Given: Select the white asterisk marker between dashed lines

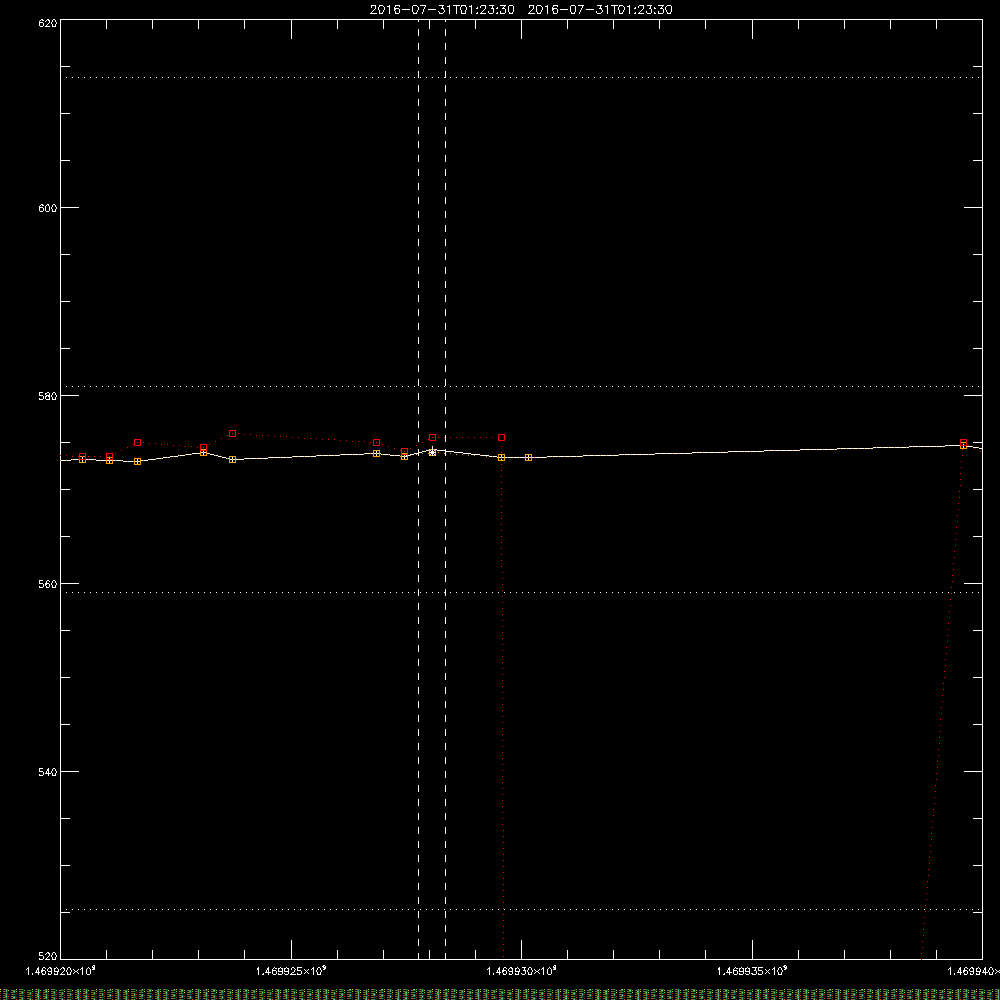Looking at the screenshot, I should click(x=432, y=452).
